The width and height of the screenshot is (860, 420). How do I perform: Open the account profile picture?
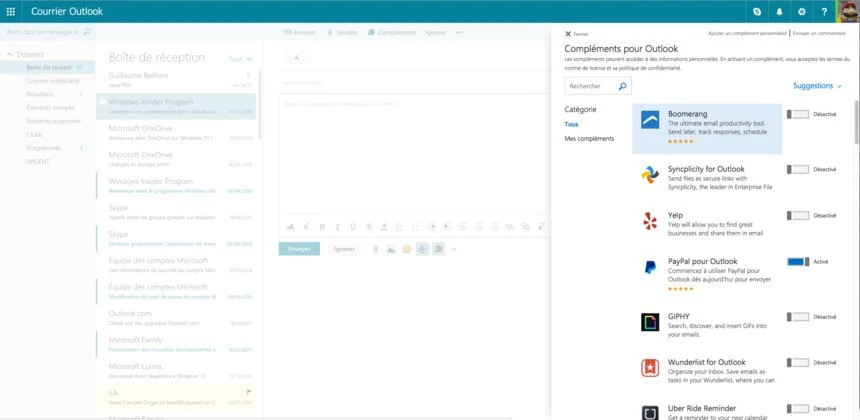point(848,12)
